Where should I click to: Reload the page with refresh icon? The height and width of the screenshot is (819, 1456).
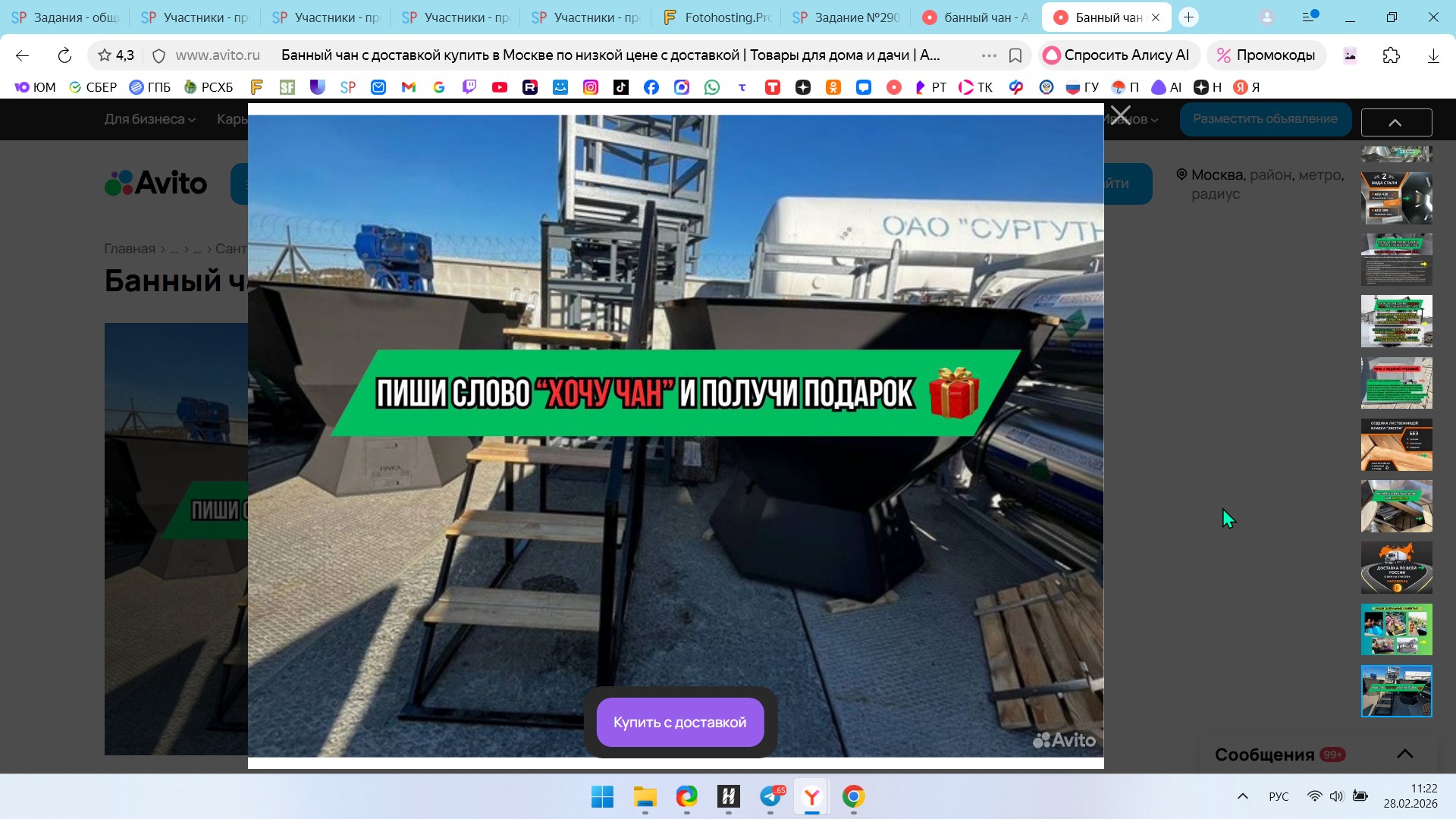click(64, 55)
